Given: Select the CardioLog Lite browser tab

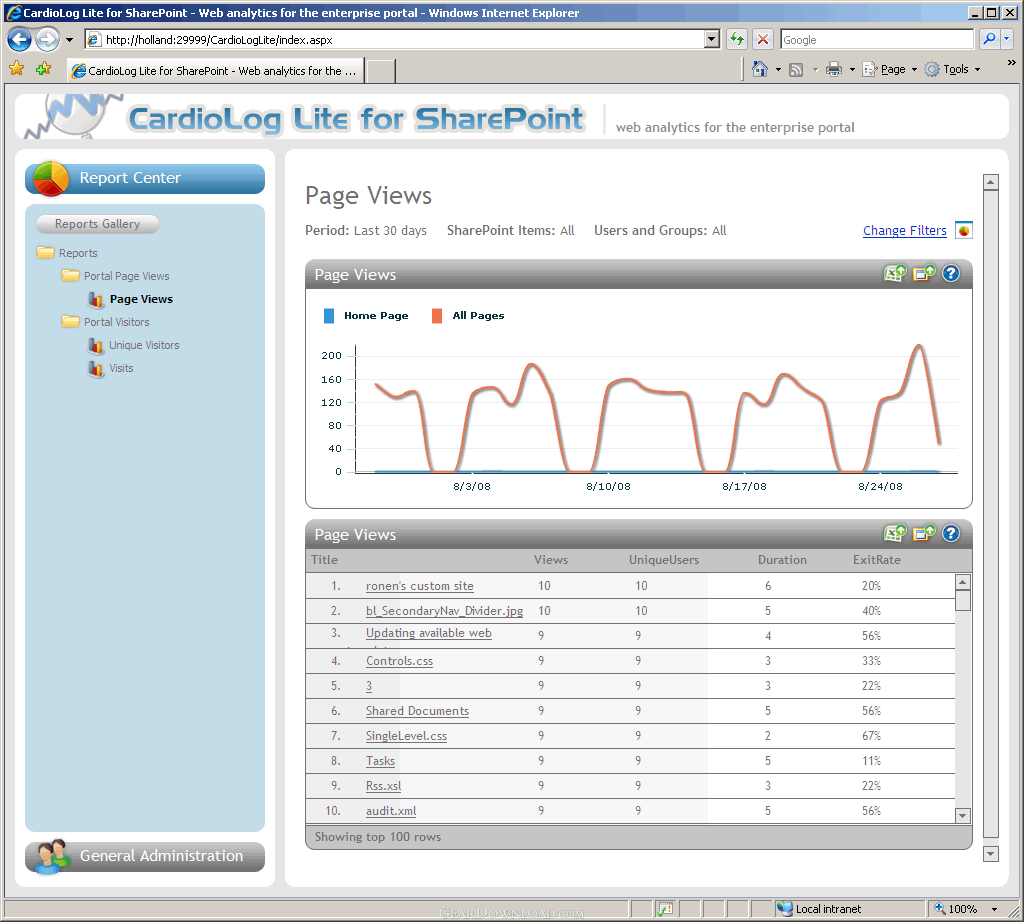Looking at the screenshot, I should [216, 71].
